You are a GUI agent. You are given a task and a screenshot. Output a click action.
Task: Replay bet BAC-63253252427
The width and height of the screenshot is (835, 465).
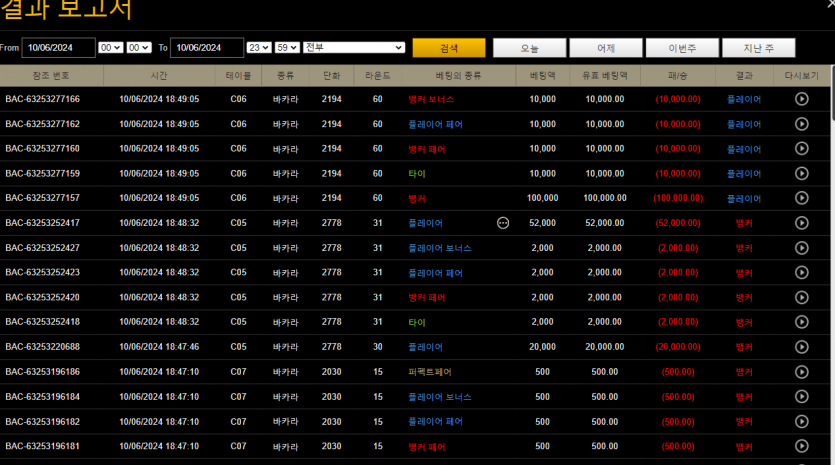point(801,248)
